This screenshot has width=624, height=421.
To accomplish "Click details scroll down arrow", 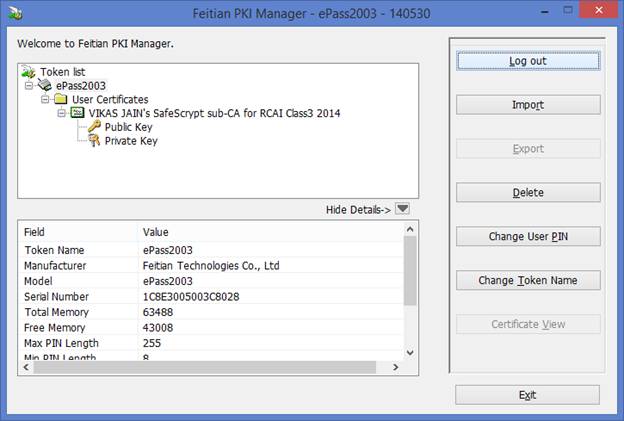I will tap(410, 353).
